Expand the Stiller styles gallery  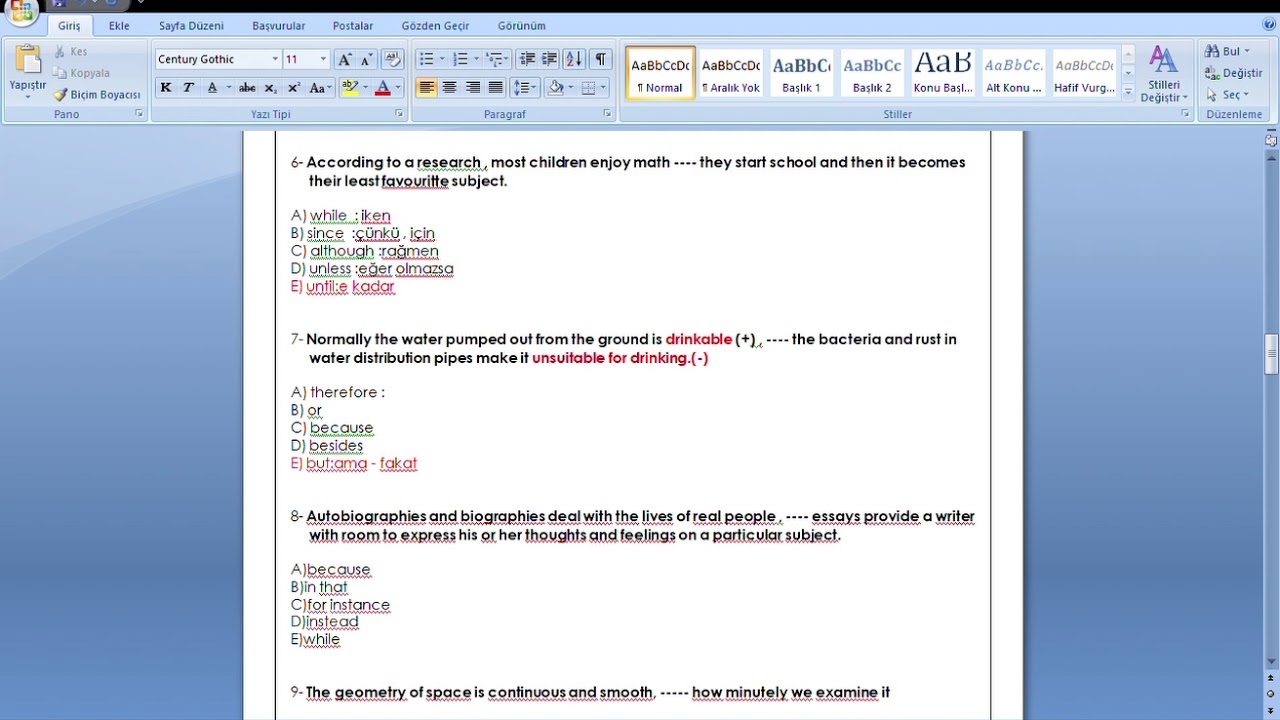coord(1128,92)
